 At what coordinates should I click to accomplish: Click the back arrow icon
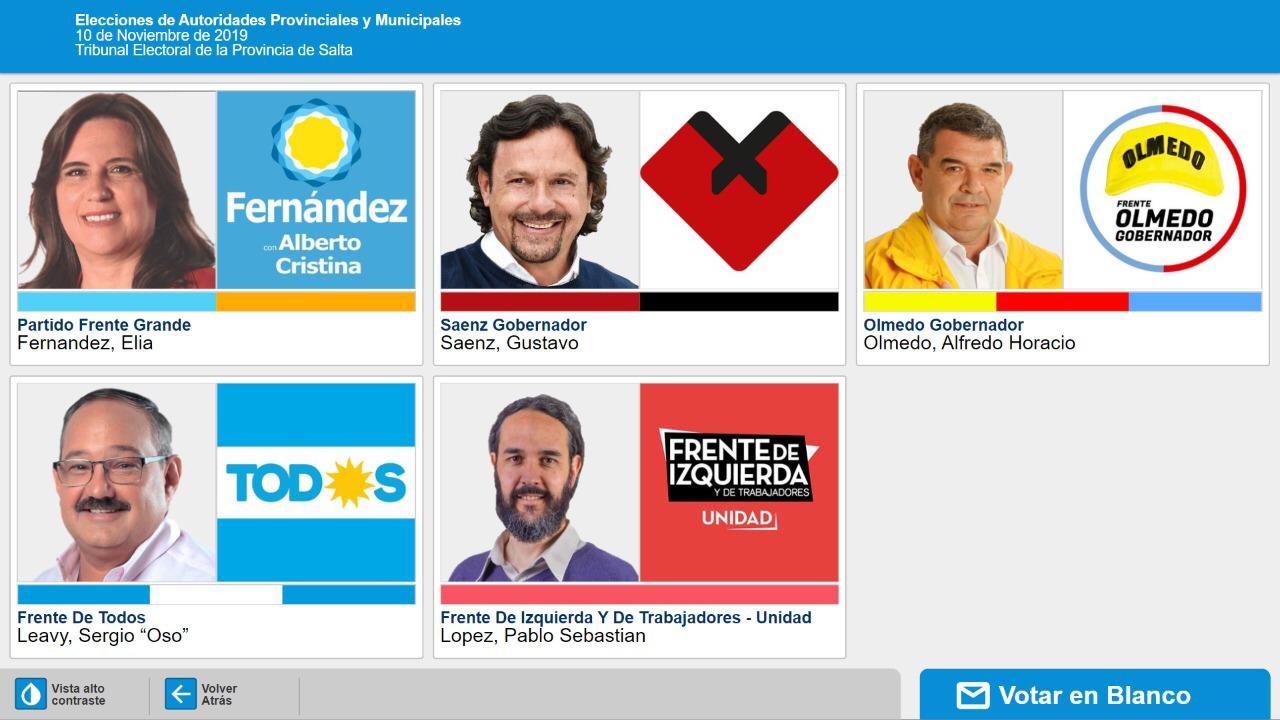[181, 694]
